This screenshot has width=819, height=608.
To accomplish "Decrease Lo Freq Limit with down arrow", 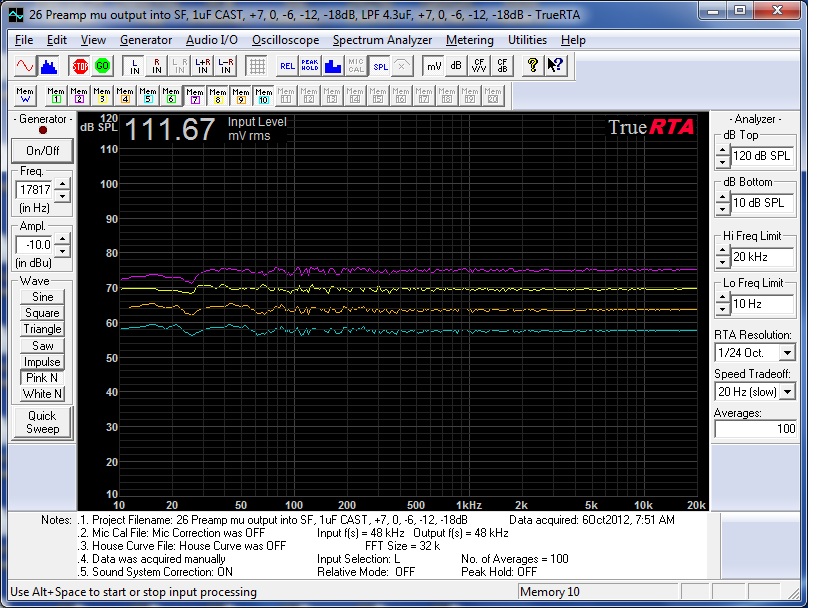I will point(722,310).
